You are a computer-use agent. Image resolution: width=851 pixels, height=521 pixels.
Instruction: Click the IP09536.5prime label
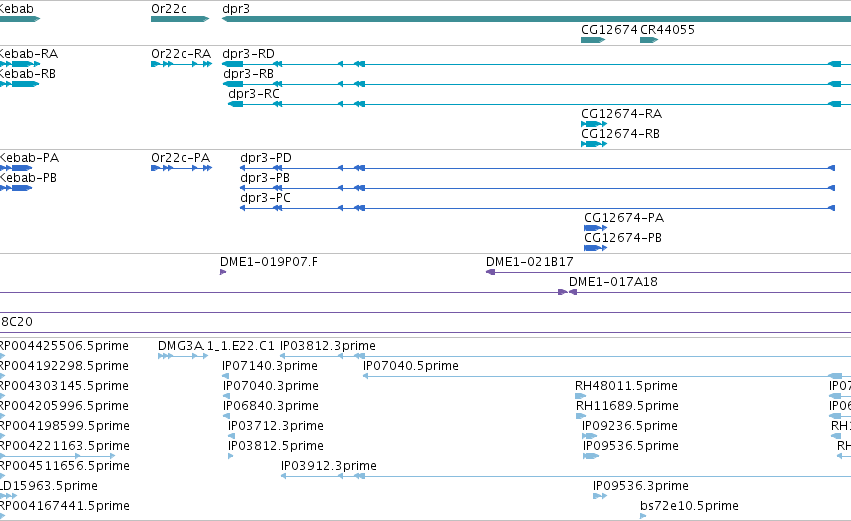click(x=631, y=447)
